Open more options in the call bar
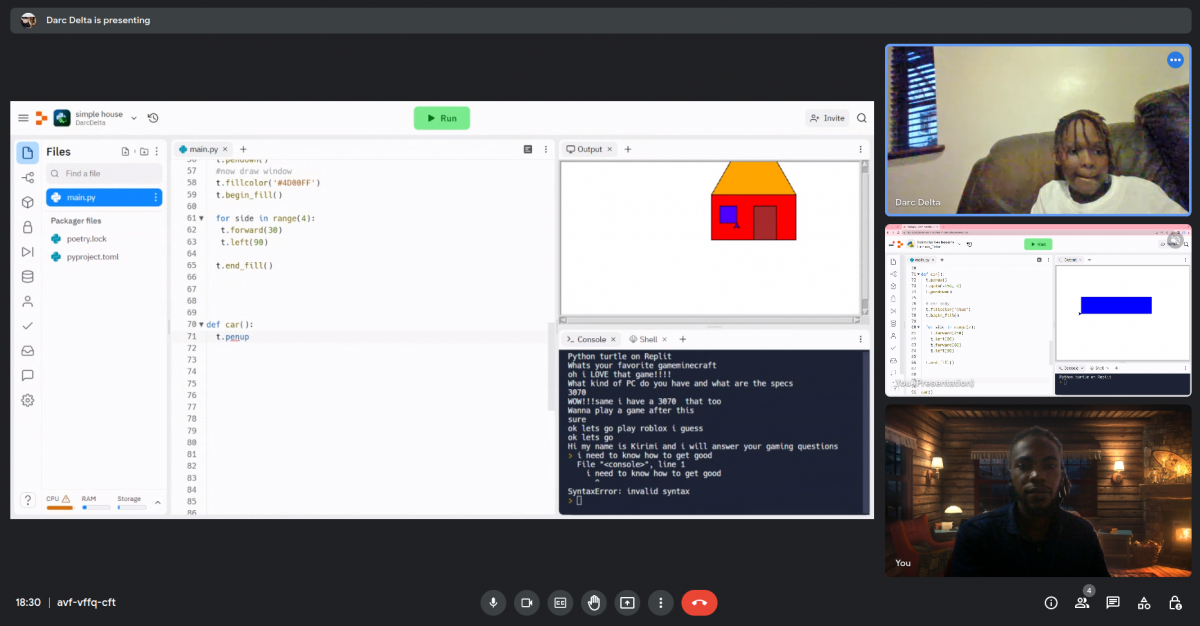Screen dimensions: 1200x626 click(660, 603)
